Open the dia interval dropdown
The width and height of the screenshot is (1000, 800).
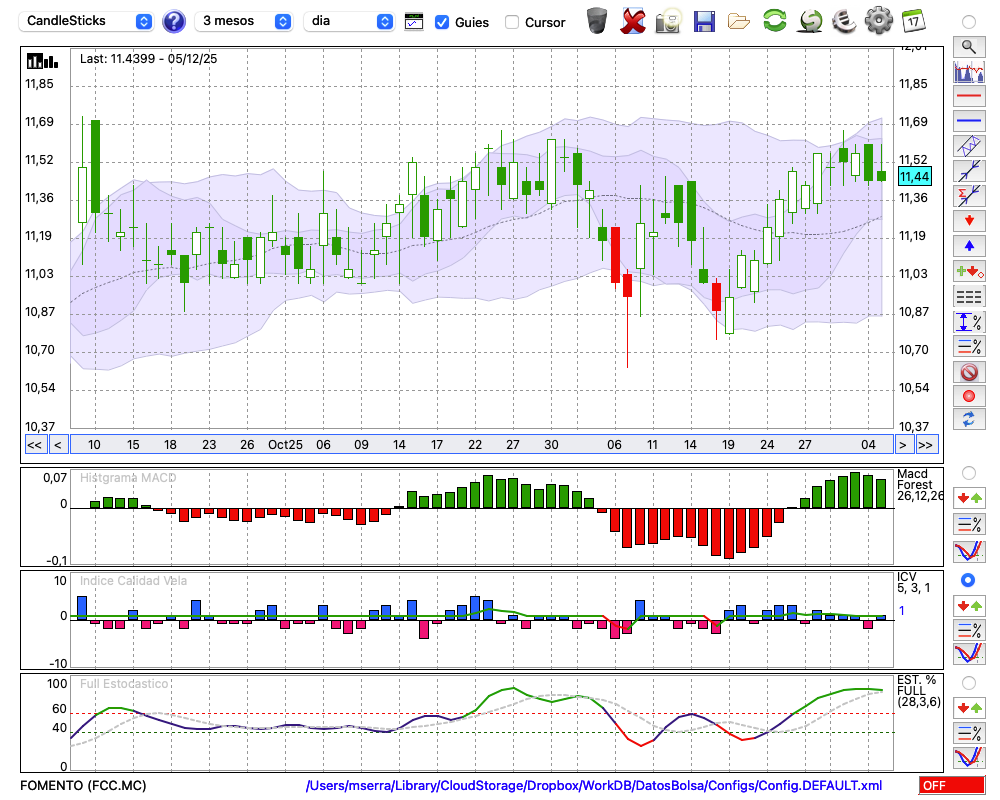click(349, 21)
